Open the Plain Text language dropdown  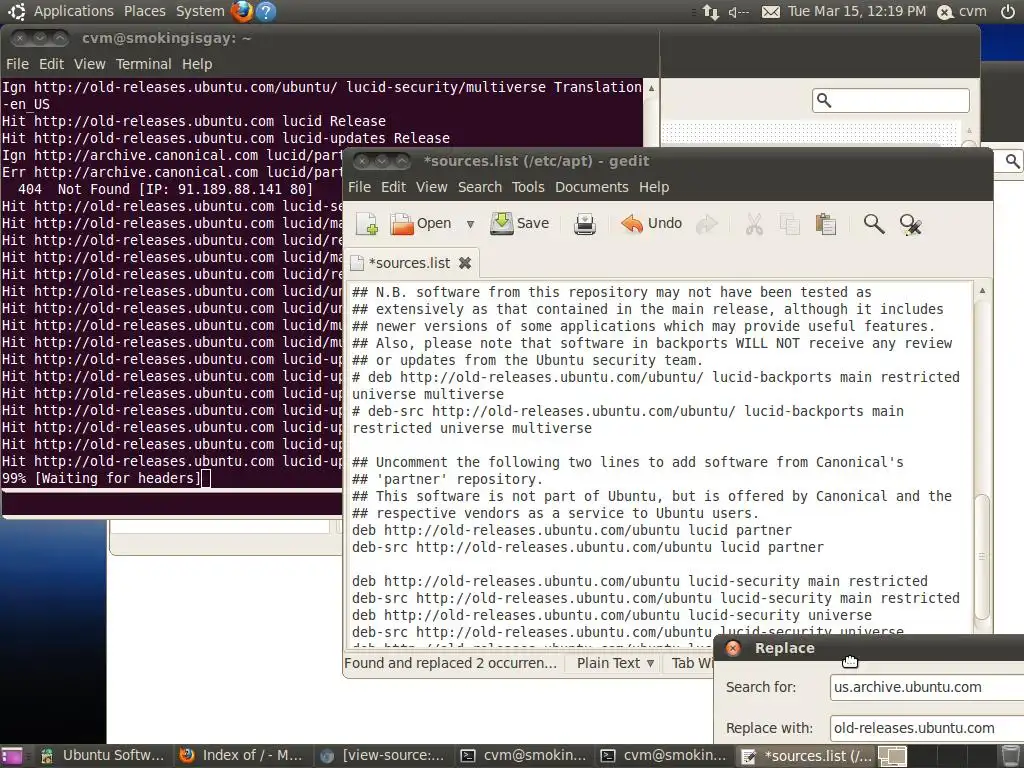click(615, 663)
